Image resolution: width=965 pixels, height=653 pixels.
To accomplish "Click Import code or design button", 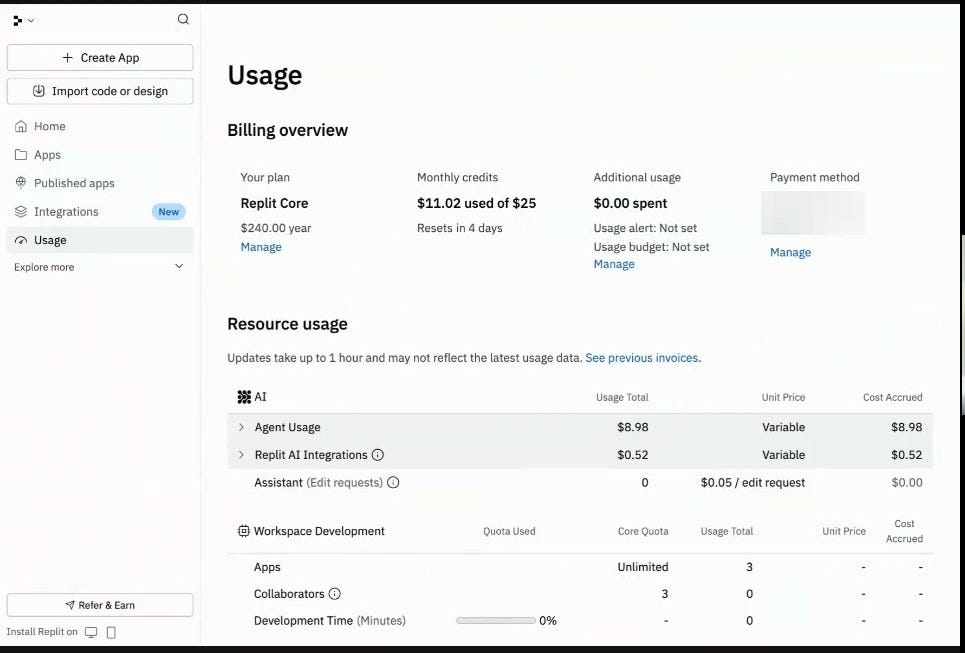I will tap(100, 91).
